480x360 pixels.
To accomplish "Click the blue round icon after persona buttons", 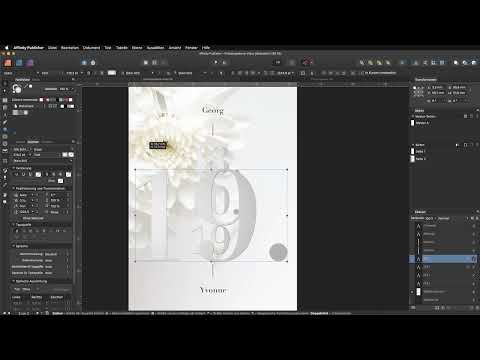I will pos(84,63).
